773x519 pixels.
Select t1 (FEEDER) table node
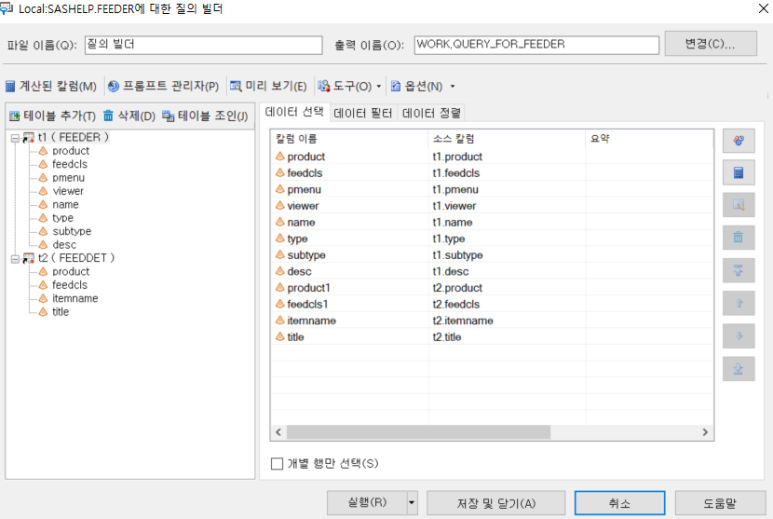pos(73,137)
